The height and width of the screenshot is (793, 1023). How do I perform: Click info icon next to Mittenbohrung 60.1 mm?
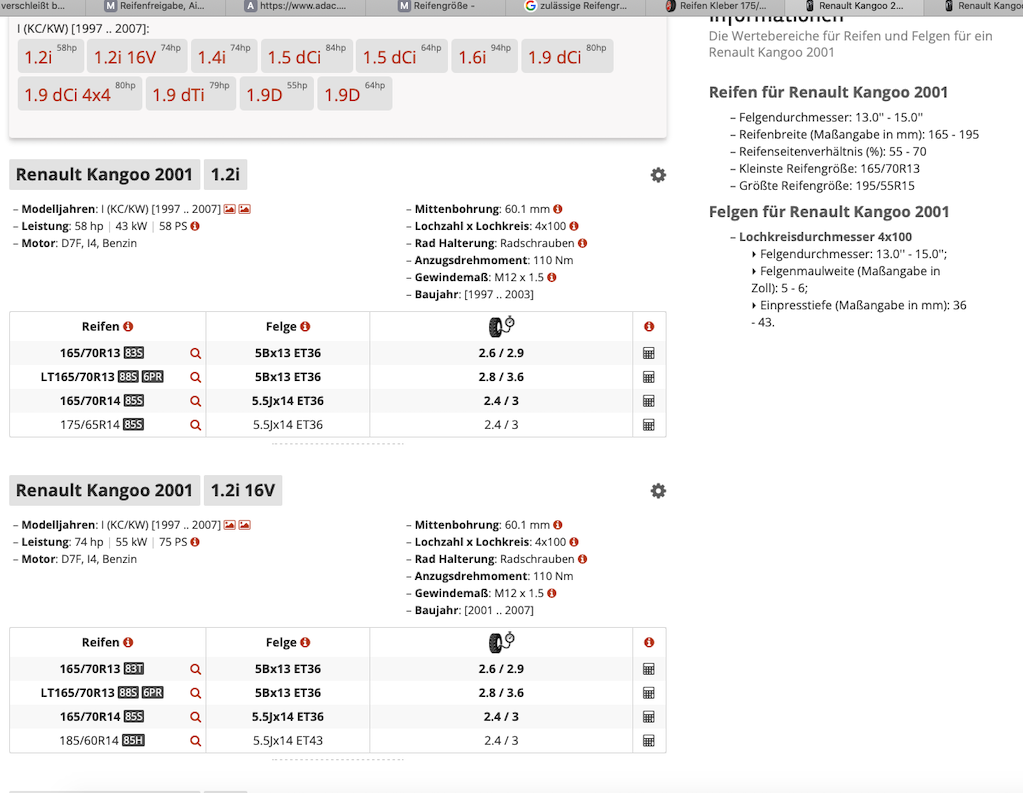(558, 210)
